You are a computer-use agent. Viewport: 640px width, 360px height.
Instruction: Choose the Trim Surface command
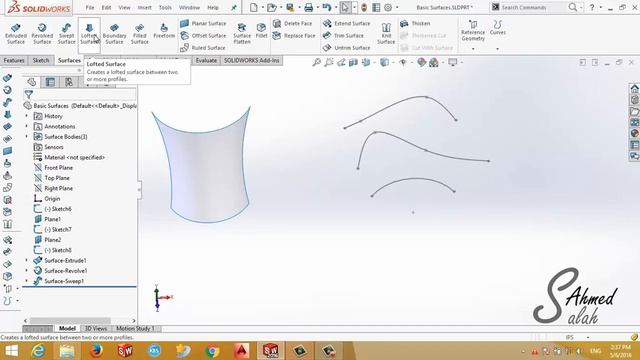(343, 36)
